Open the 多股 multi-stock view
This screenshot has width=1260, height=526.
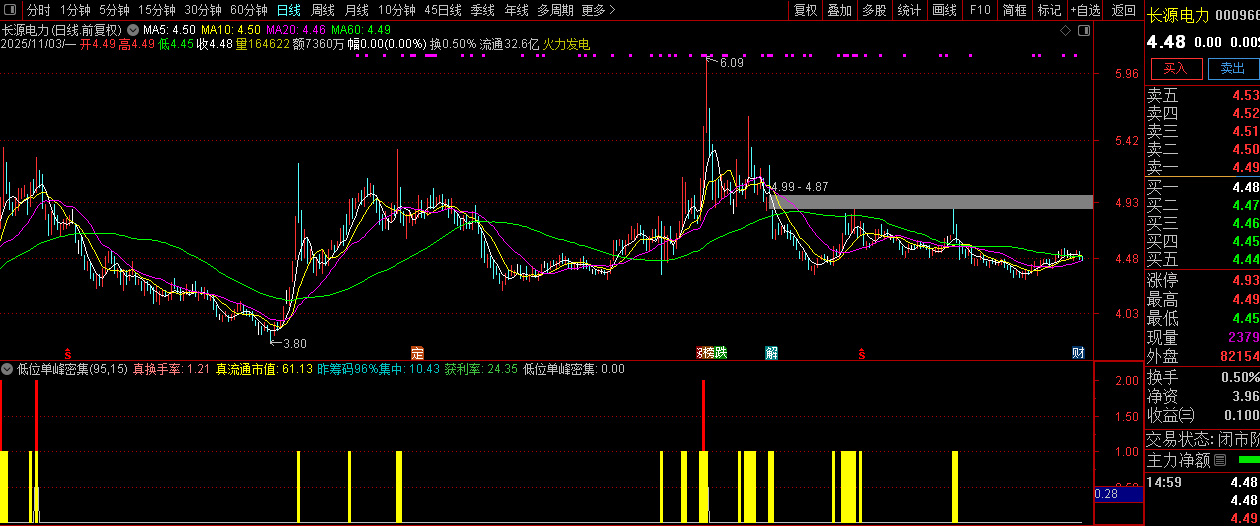pos(874,10)
